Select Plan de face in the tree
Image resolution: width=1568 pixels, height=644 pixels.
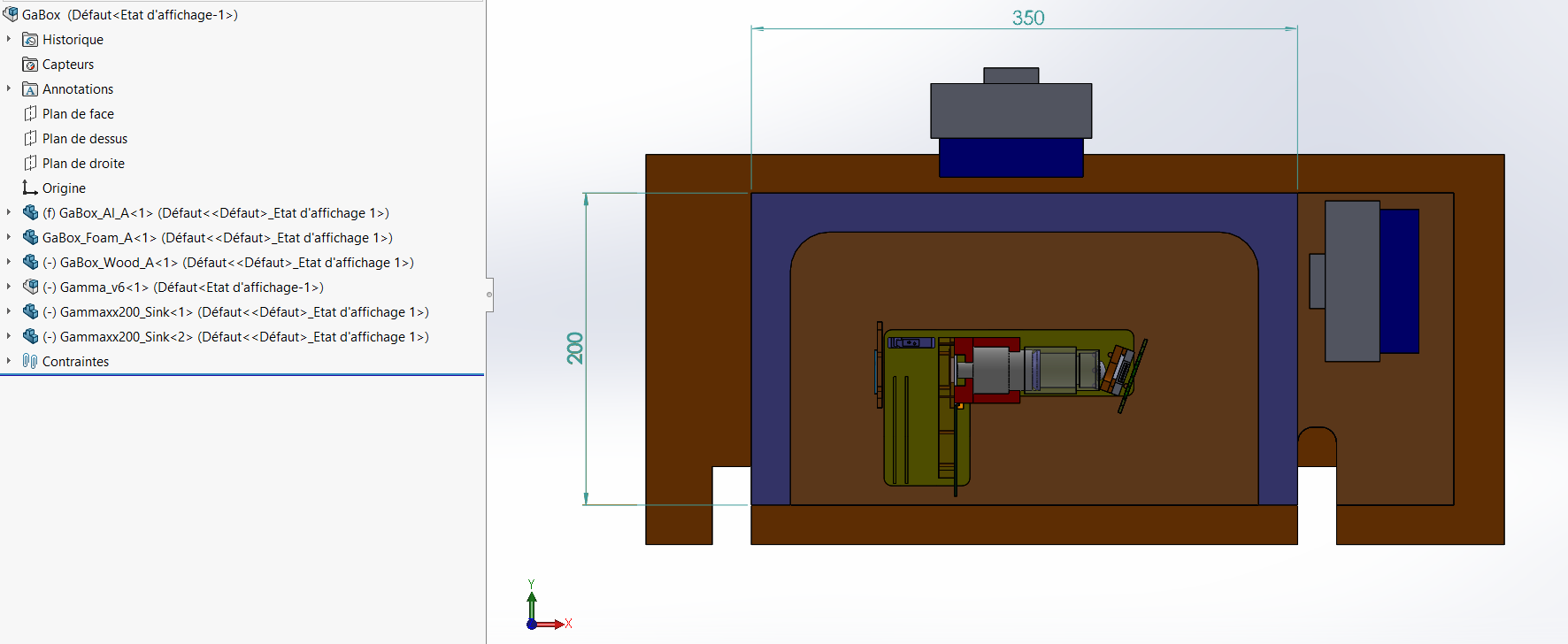pyautogui.click(x=78, y=114)
